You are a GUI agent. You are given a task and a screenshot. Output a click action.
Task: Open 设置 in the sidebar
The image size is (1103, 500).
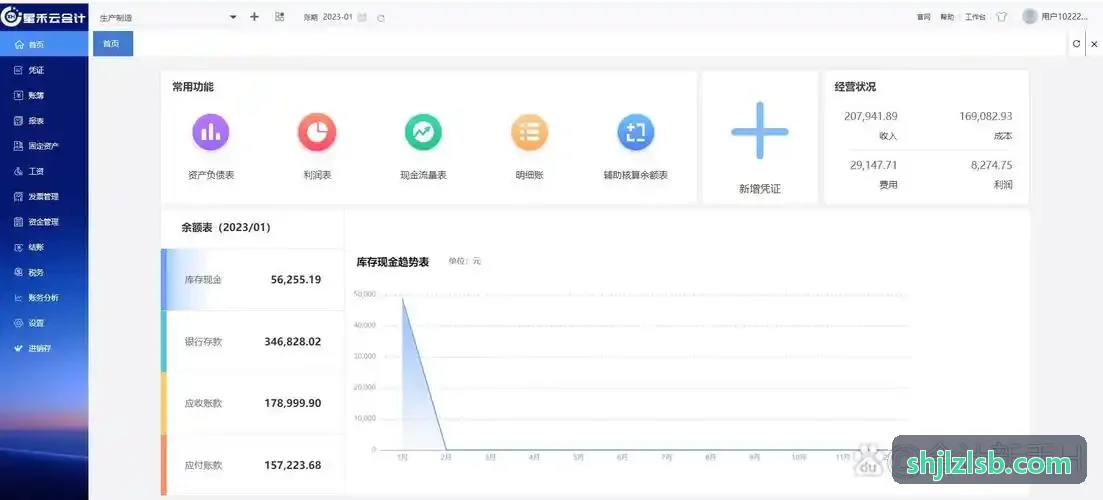pos(44,323)
